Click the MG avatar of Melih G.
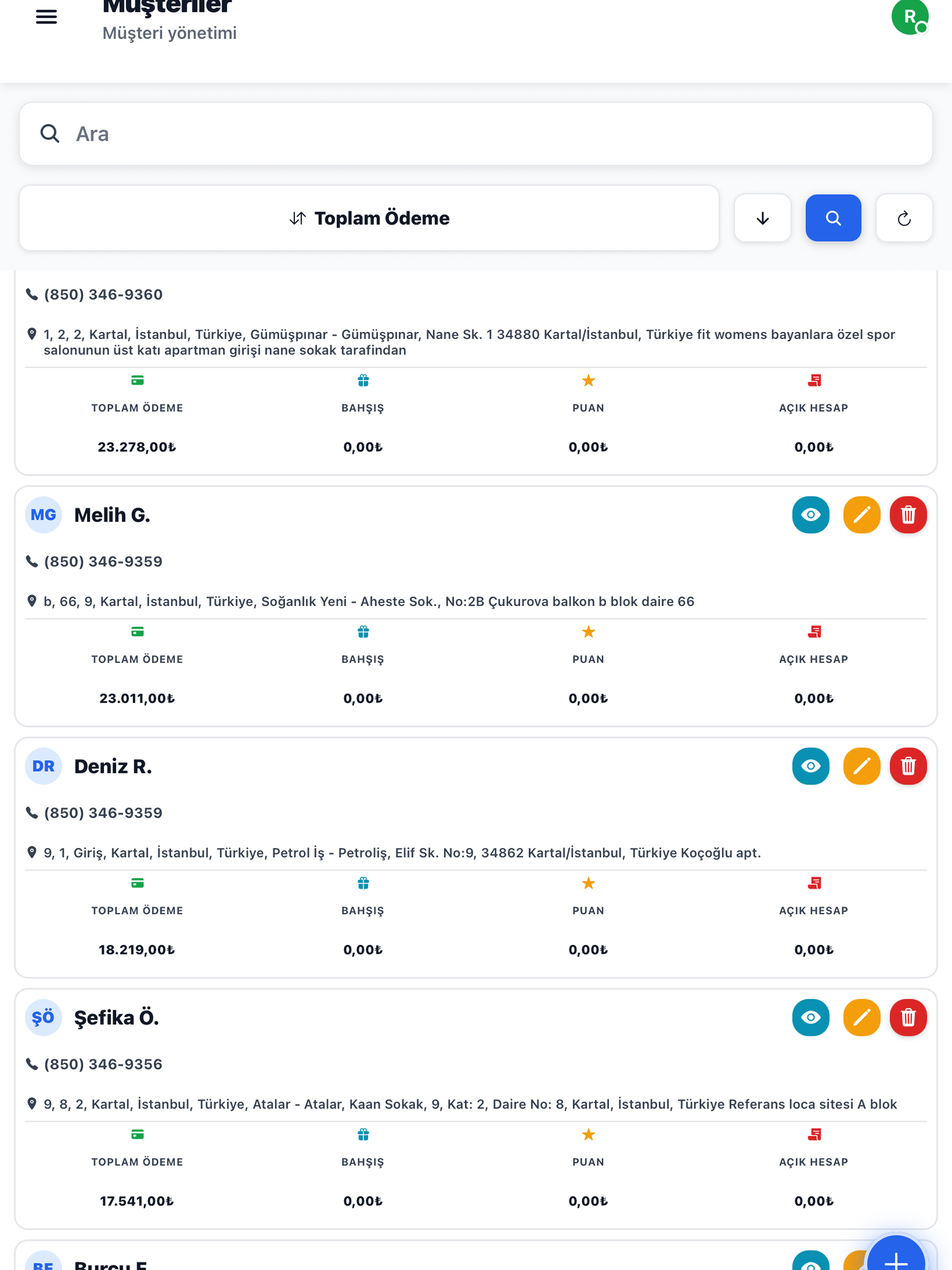The width and height of the screenshot is (952, 1270). tap(43, 515)
